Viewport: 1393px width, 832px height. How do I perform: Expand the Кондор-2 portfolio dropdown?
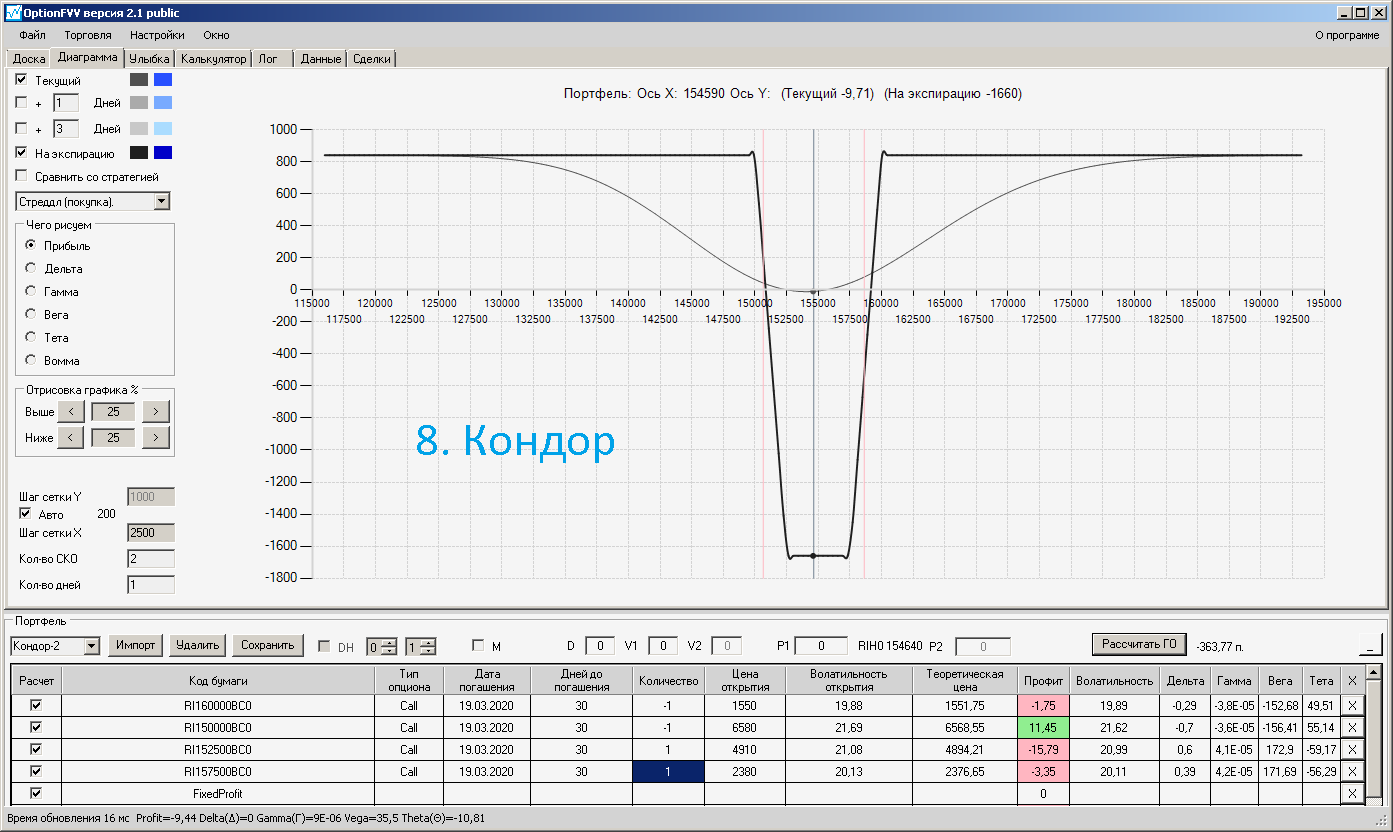click(x=92, y=646)
